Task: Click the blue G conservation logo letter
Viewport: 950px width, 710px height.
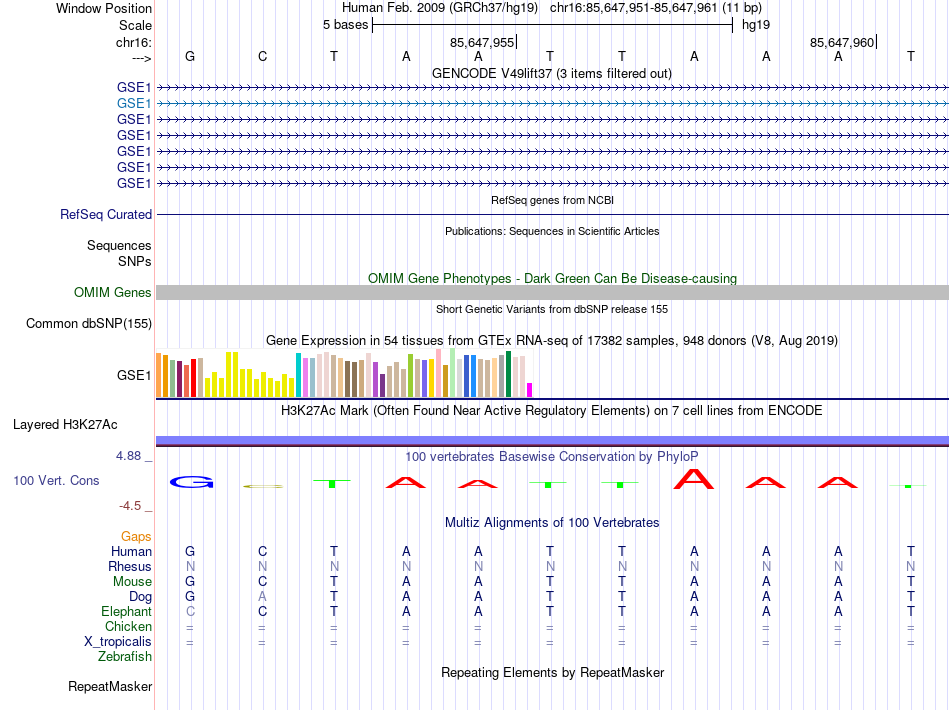Action: [191, 482]
